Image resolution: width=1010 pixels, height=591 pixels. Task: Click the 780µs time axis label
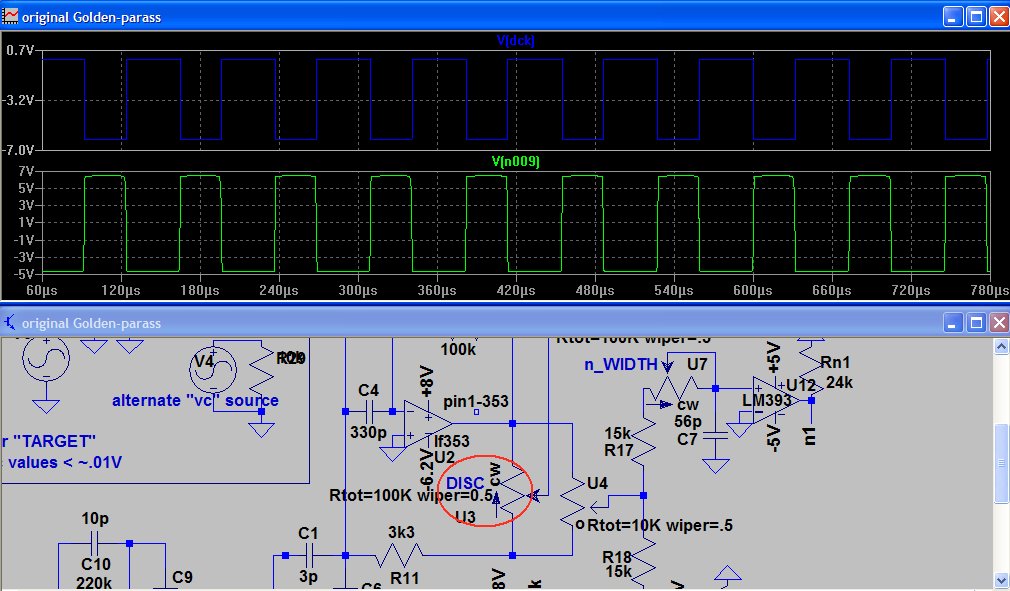991,290
